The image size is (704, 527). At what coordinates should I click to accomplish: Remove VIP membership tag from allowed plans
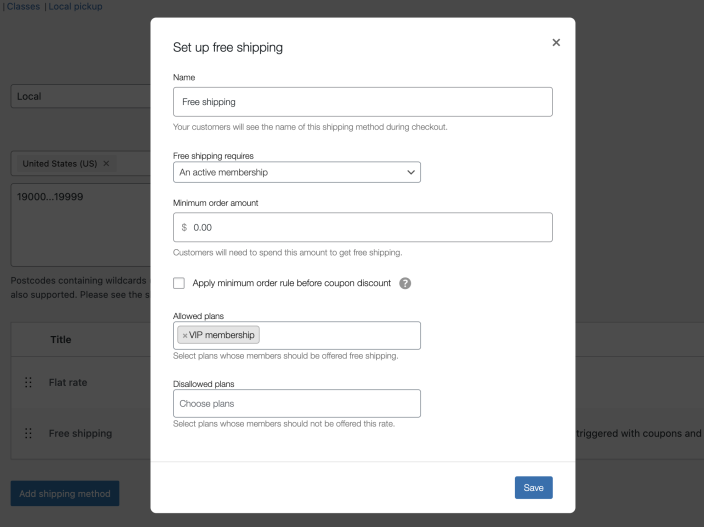[185, 335]
